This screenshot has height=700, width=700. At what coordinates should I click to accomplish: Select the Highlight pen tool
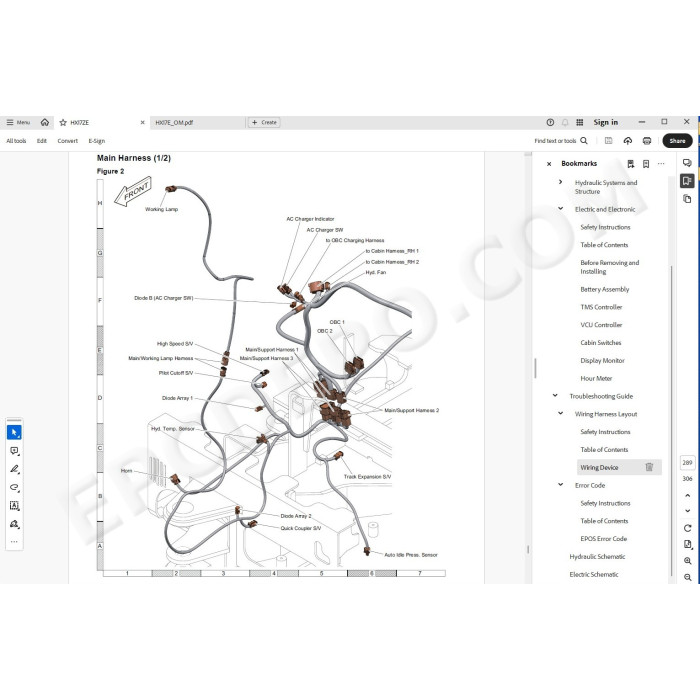click(x=14, y=469)
